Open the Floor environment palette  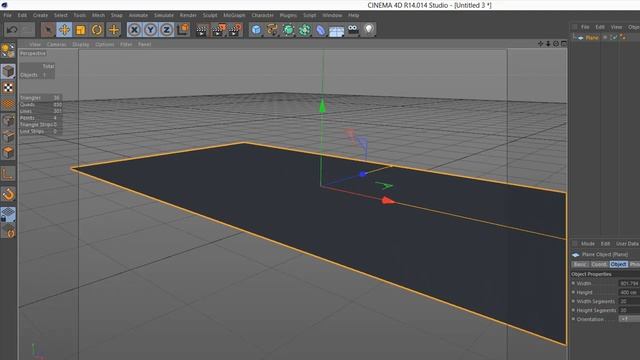336,31
